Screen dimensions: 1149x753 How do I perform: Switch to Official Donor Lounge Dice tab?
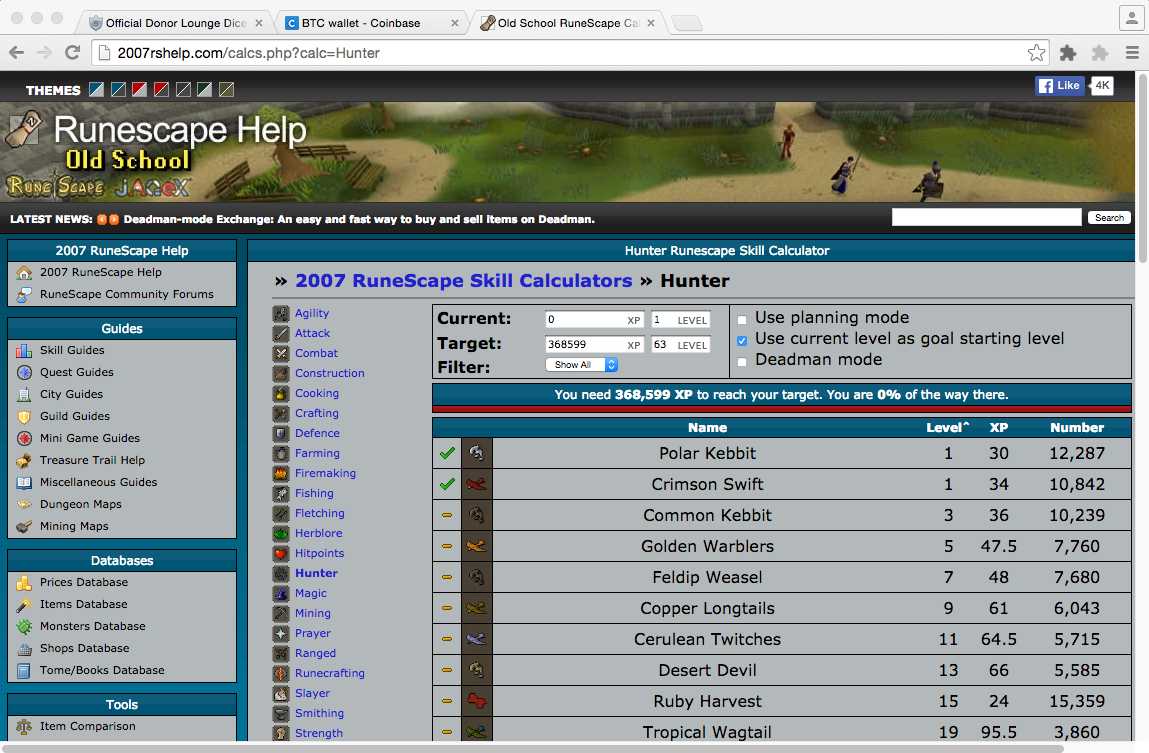click(x=174, y=23)
